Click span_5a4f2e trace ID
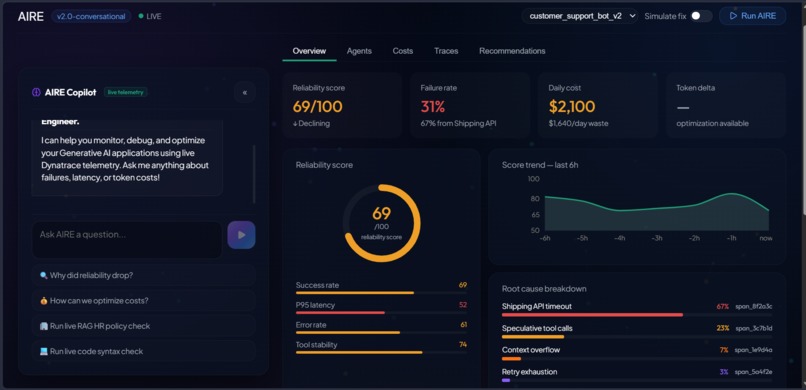The image size is (806, 390). pyautogui.click(x=754, y=372)
